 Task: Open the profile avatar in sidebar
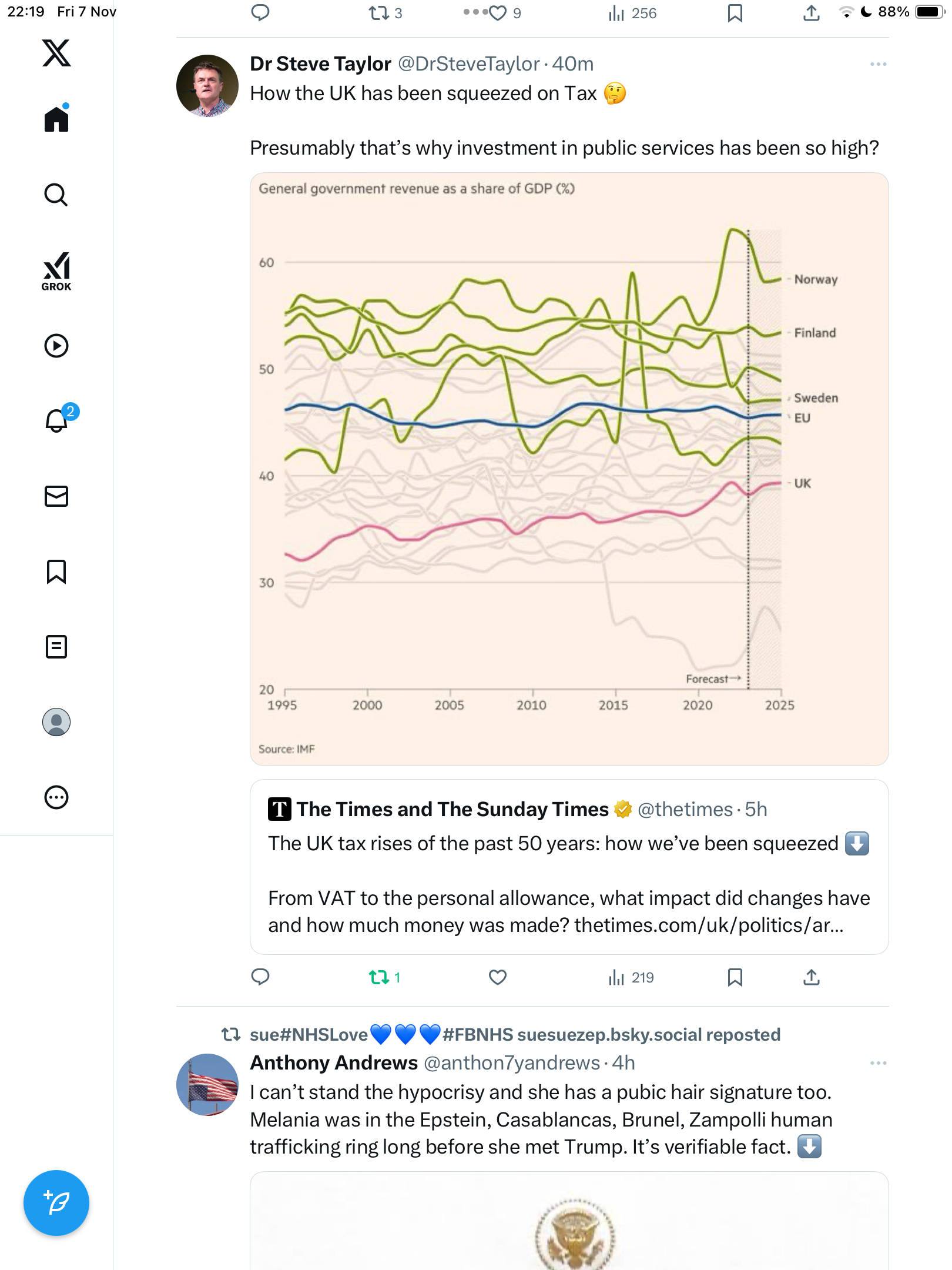[x=56, y=722]
